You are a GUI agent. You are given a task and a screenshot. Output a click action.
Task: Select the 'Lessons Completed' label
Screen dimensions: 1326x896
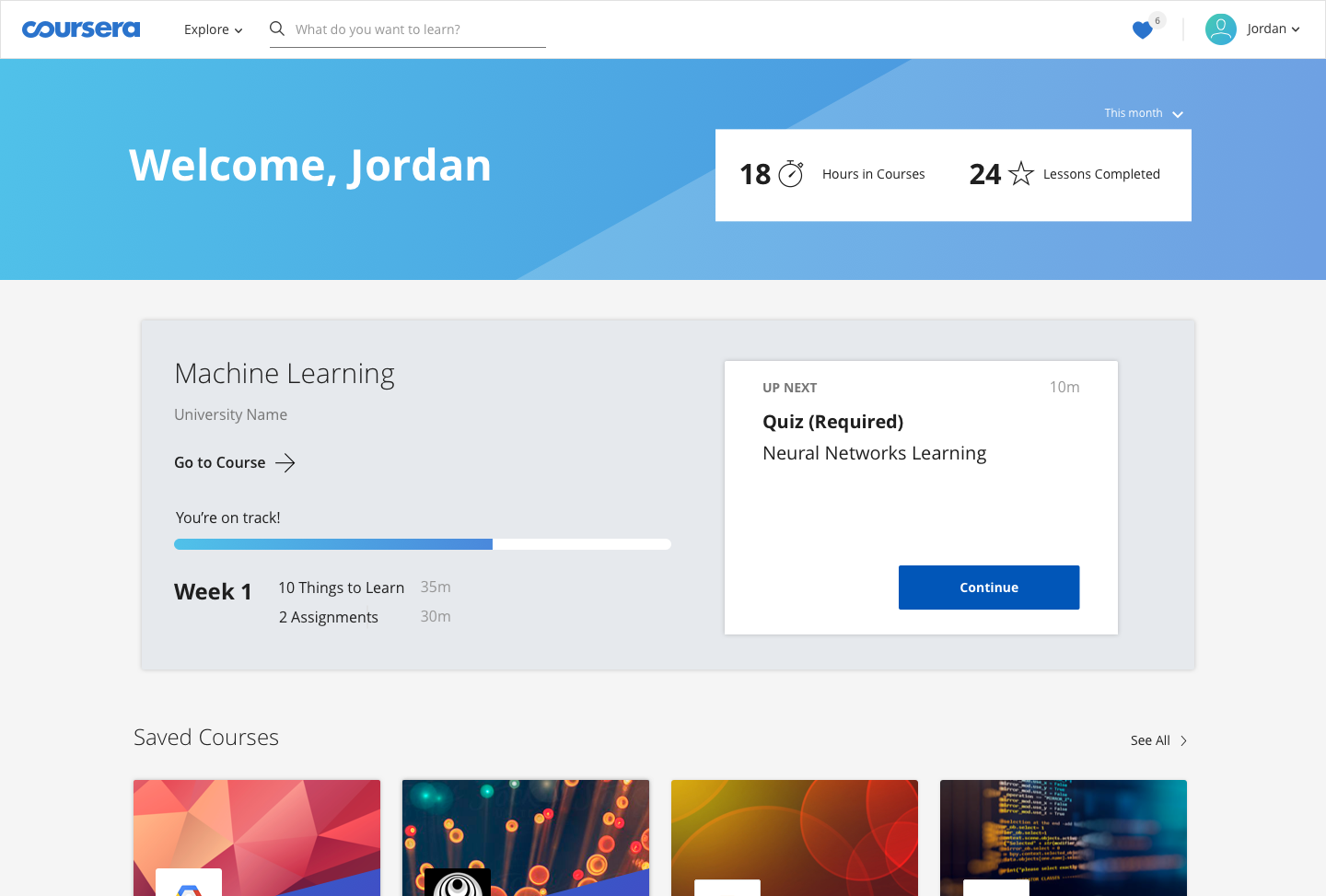tap(1101, 174)
